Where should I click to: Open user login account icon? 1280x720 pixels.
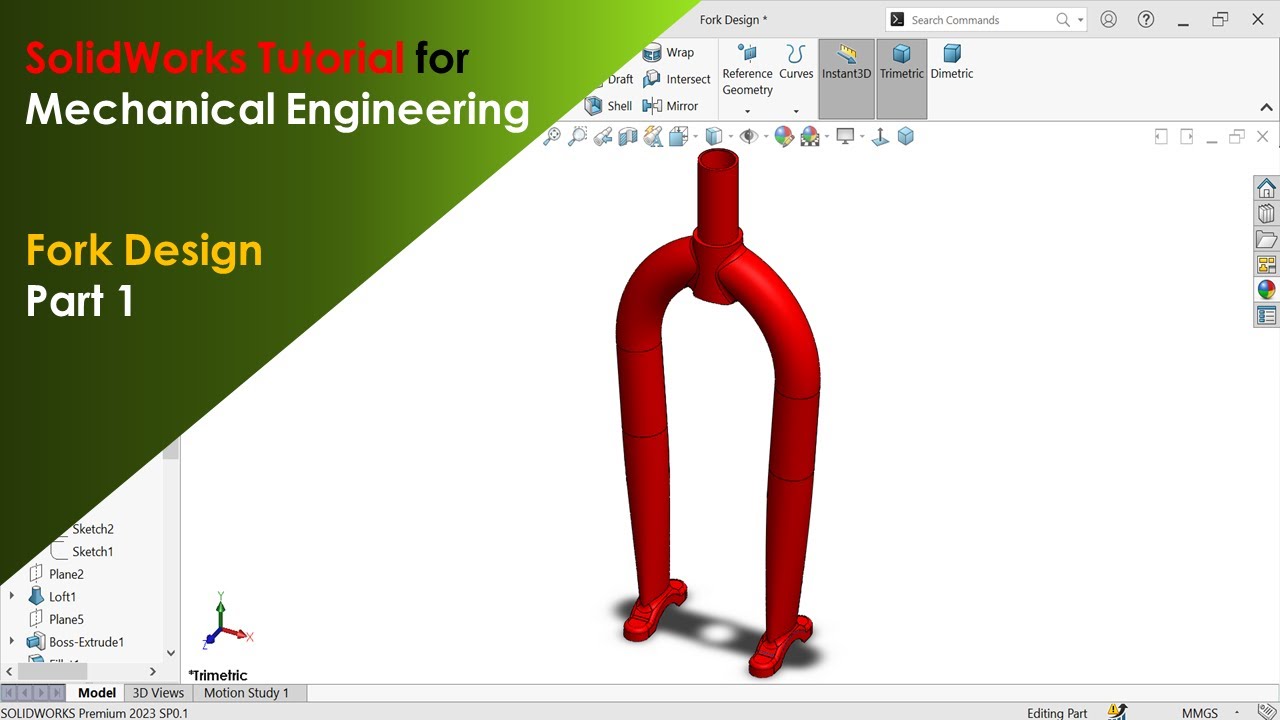click(1108, 19)
